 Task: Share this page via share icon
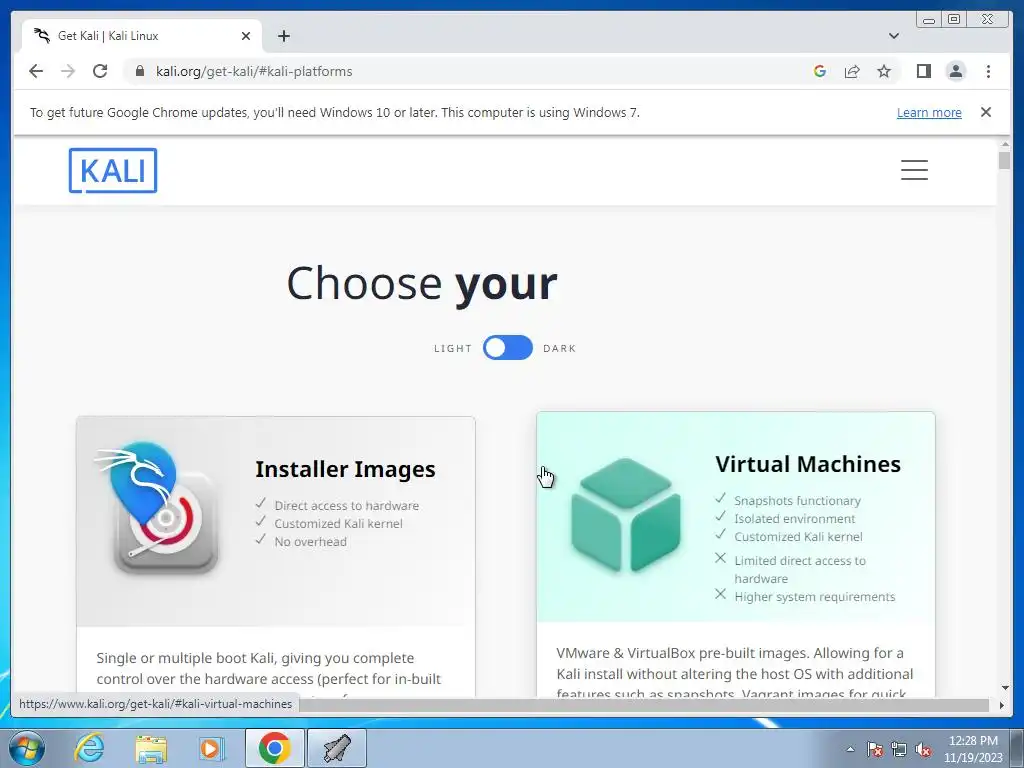(852, 71)
